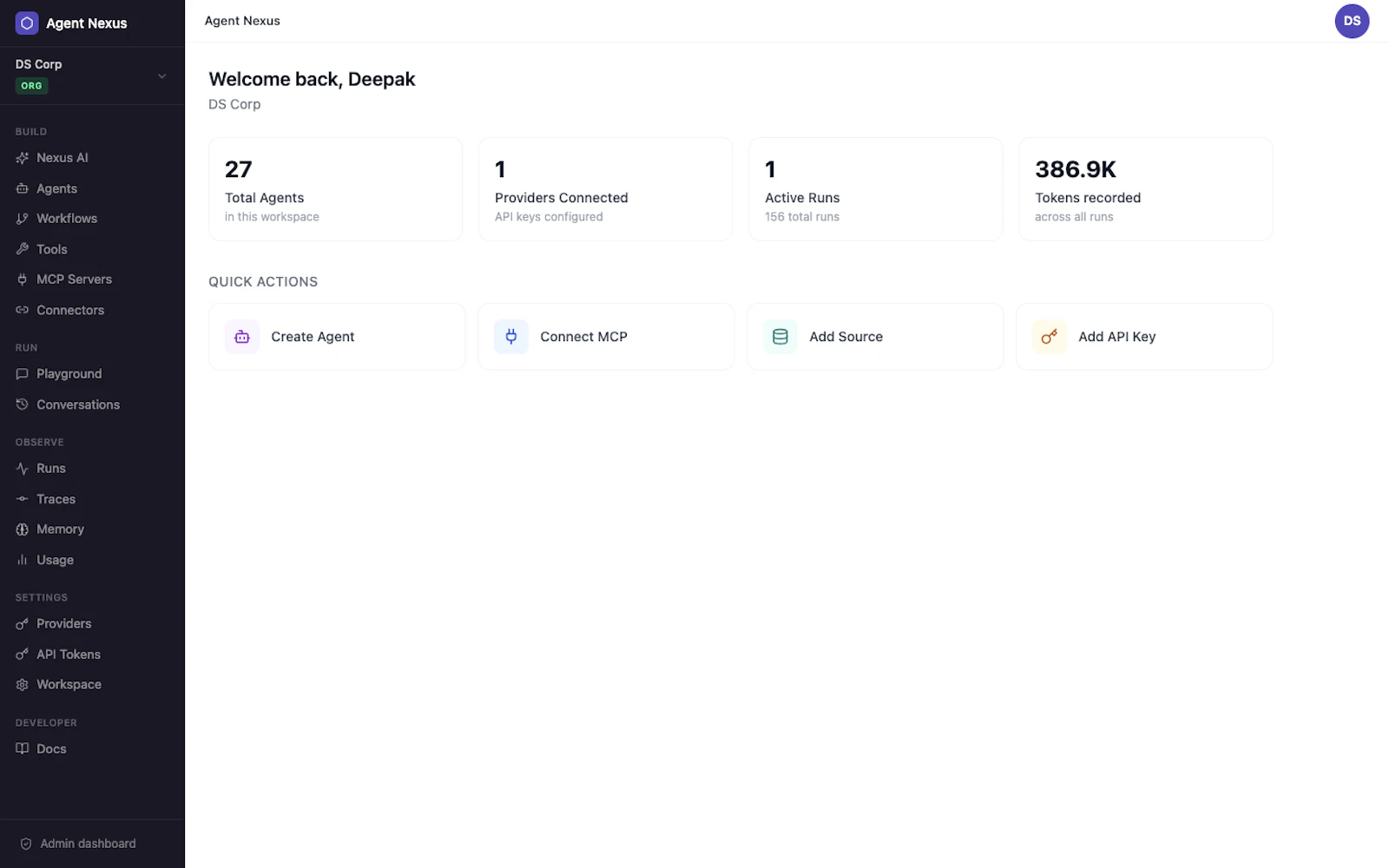Open the DS Corp organization selector
Screen dimensions: 1389x868
point(92,76)
